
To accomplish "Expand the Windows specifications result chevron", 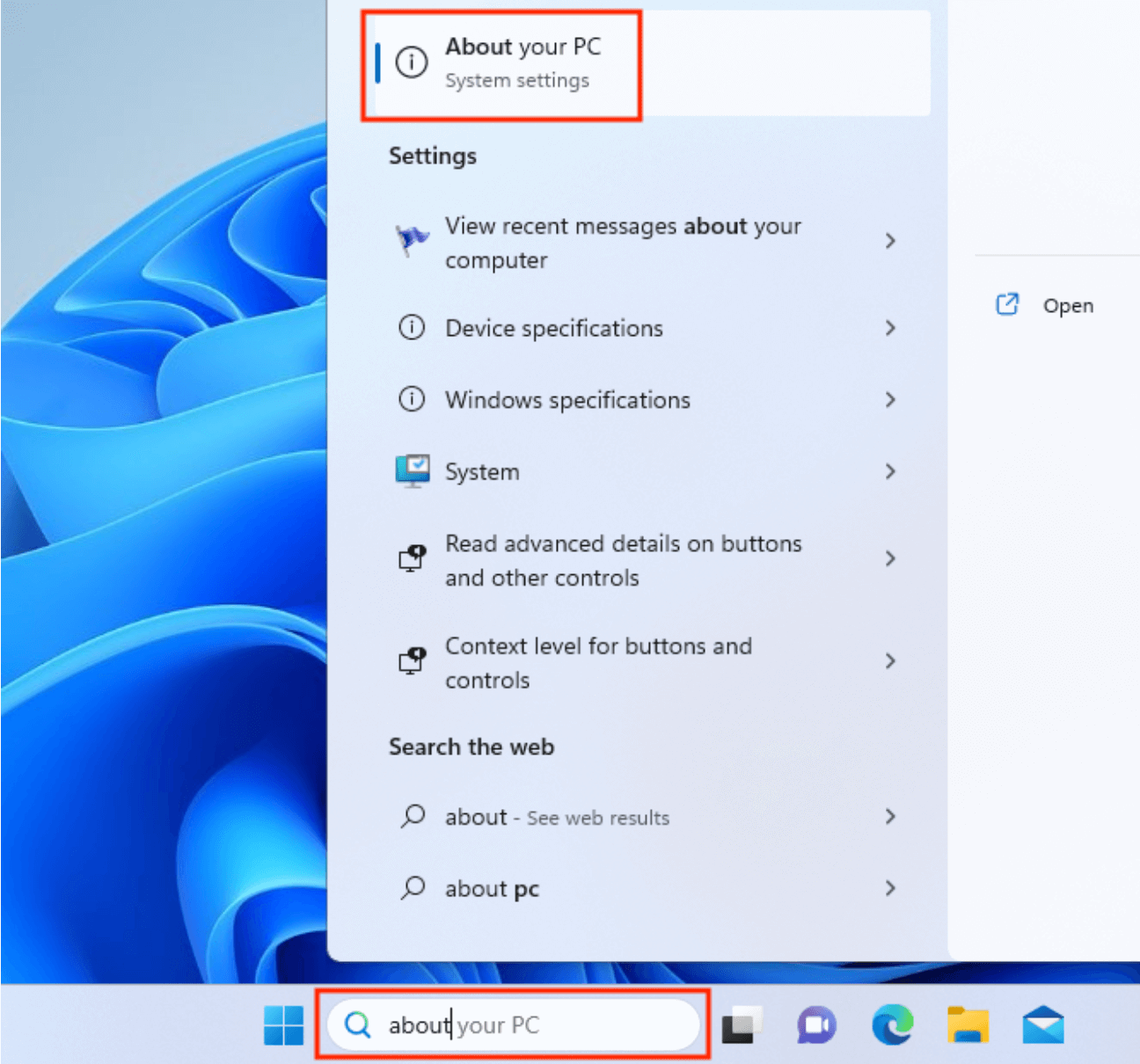I will (891, 400).
